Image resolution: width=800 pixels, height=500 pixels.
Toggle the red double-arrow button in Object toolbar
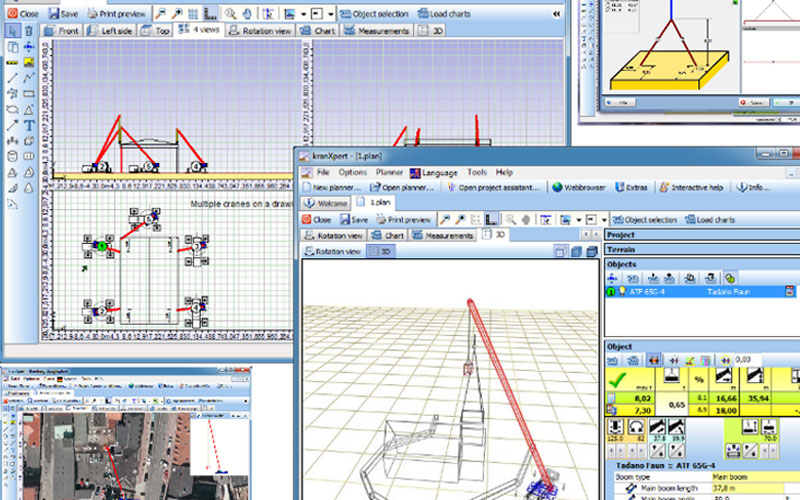(x=654, y=360)
